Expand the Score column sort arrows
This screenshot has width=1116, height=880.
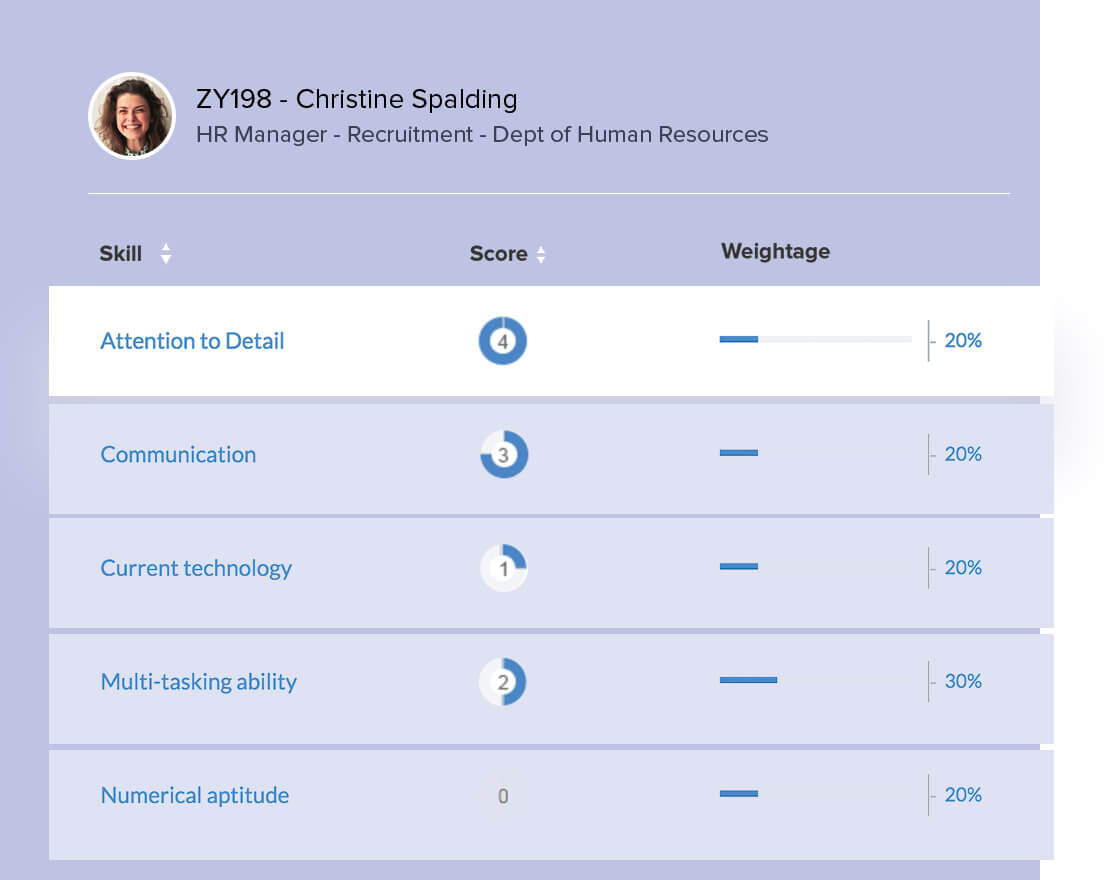click(x=541, y=255)
